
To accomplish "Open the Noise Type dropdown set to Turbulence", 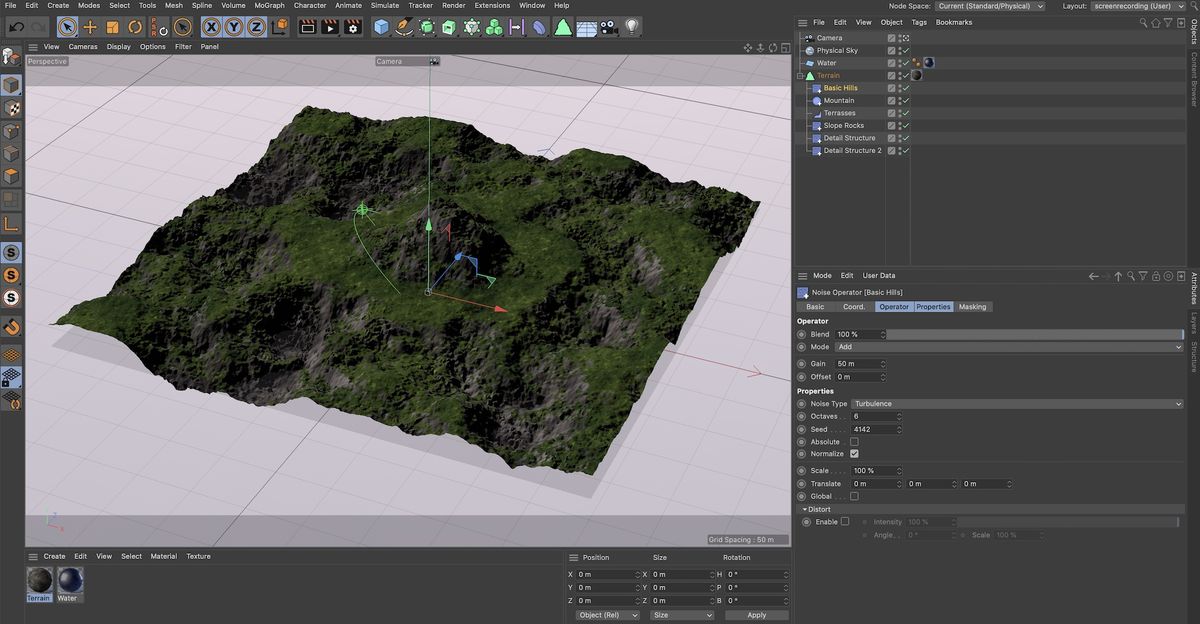I will [x=1015, y=403].
